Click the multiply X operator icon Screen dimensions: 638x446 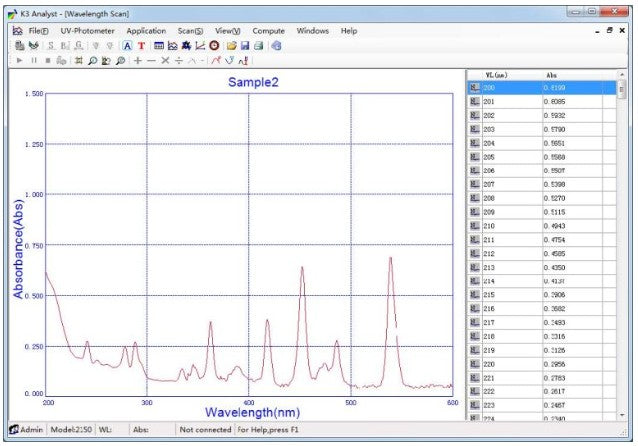(165, 61)
